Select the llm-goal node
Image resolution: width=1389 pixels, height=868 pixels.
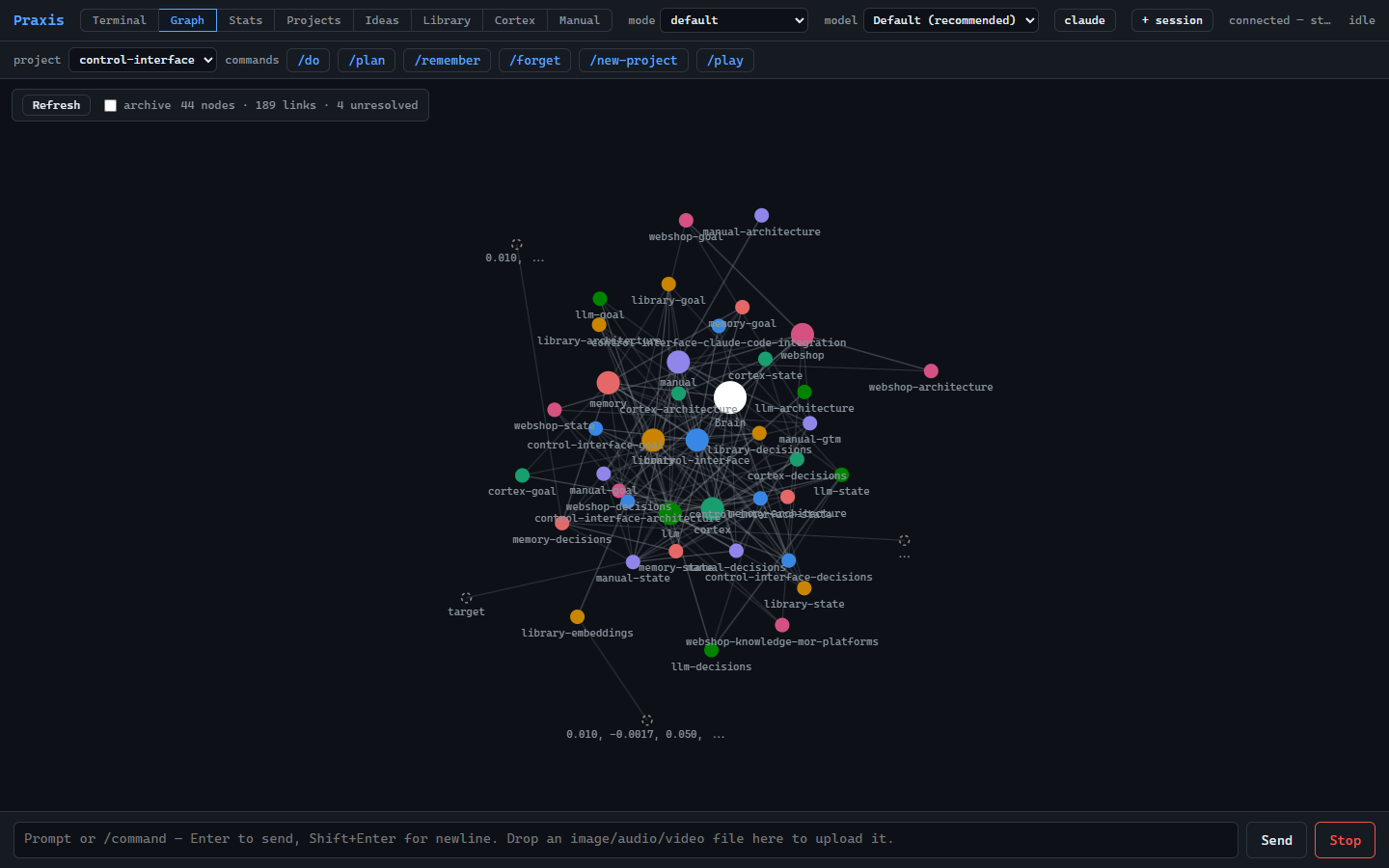600,299
